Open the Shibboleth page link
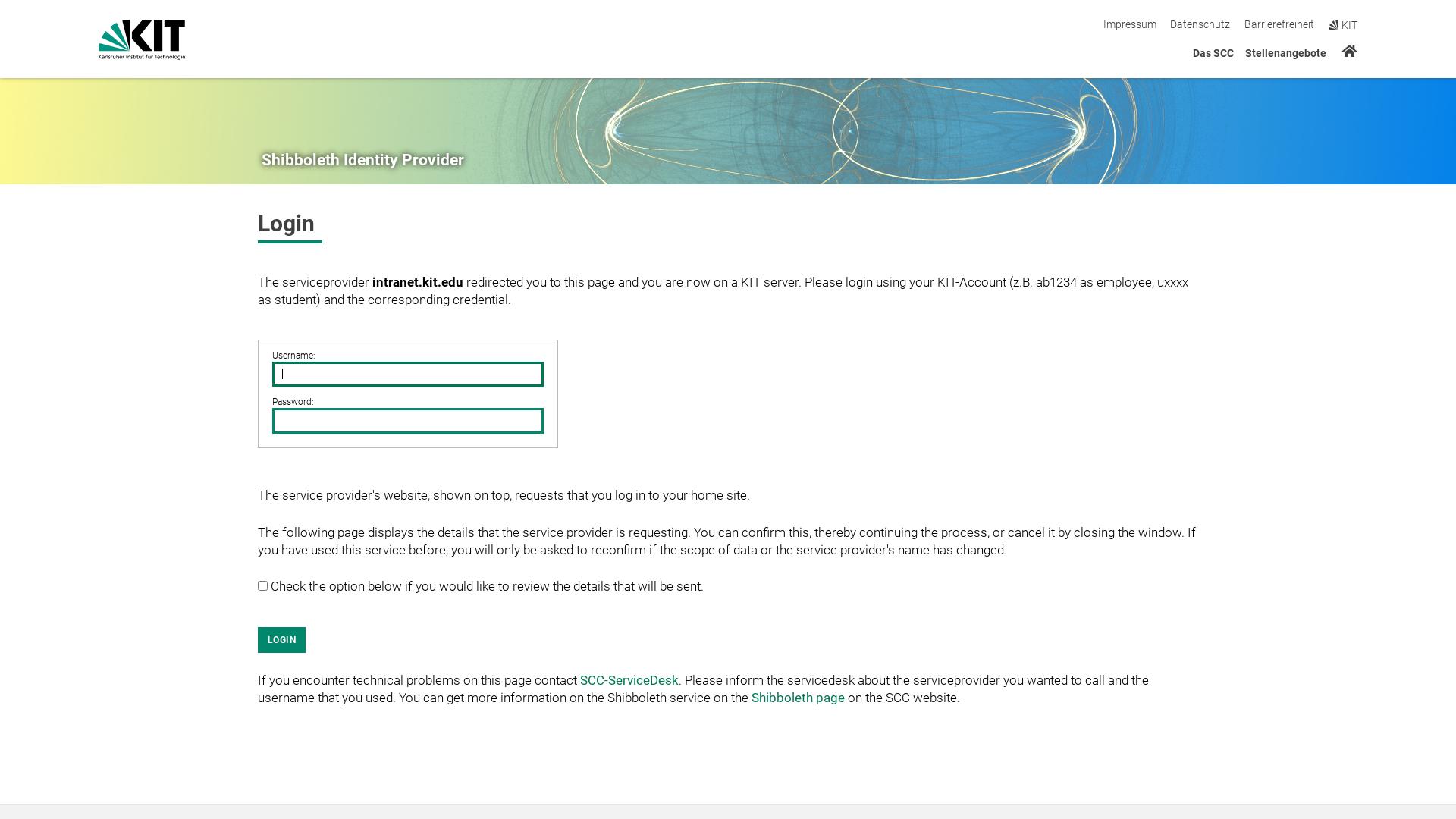Screen dimensions: 1456x819 797,698
